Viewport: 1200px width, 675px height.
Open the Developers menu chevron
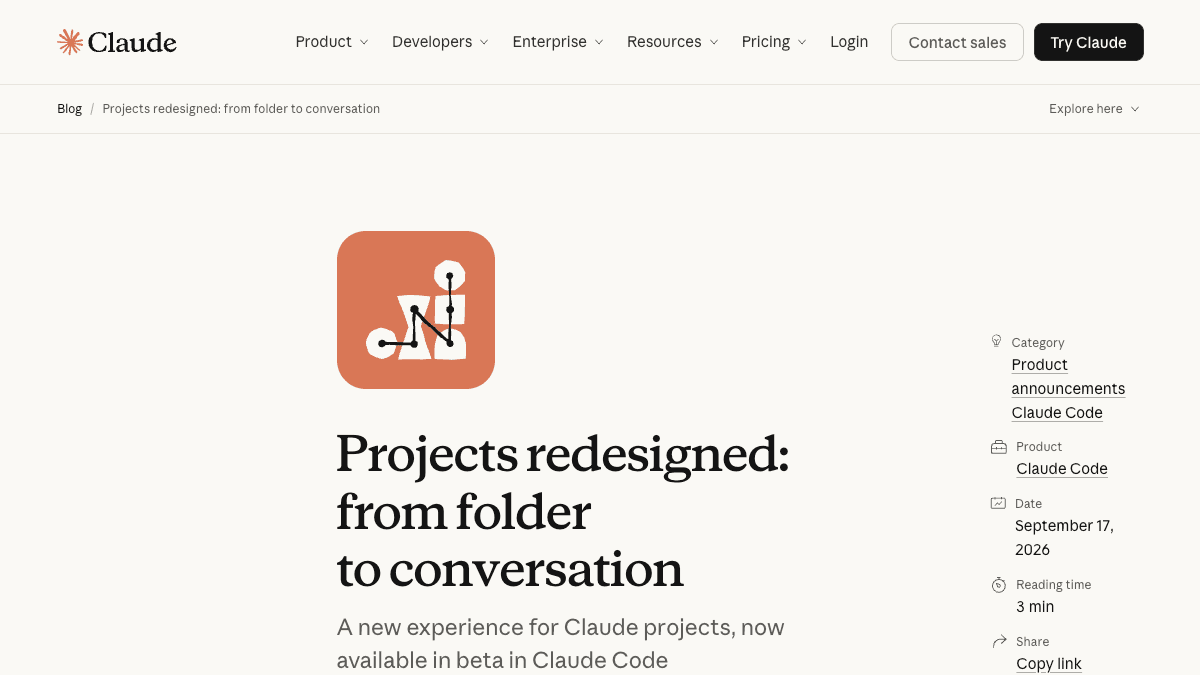[484, 42]
